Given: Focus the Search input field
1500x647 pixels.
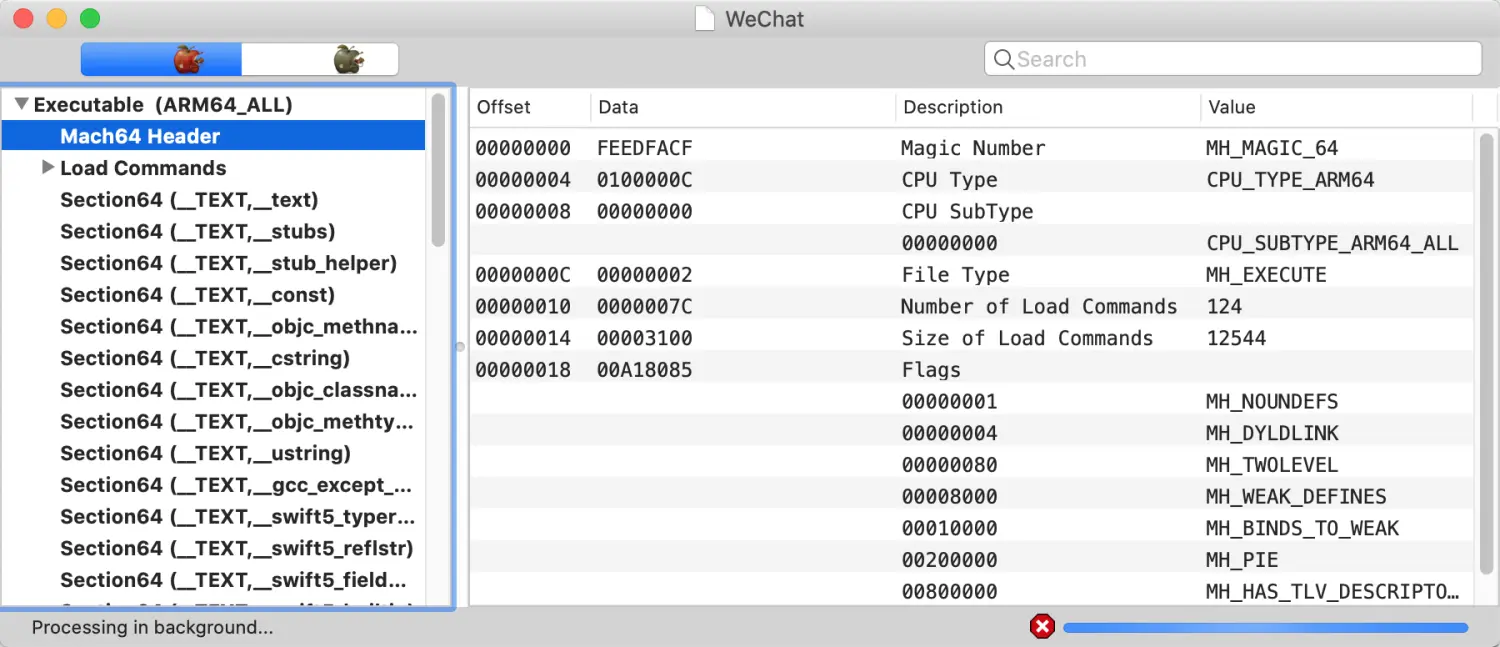Looking at the screenshot, I should tap(1233, 59).
